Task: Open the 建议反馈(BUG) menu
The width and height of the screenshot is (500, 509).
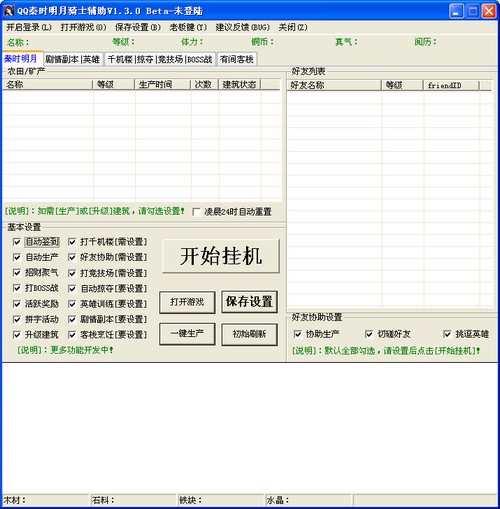Action: pyautogui.click(x=243, y=27)
